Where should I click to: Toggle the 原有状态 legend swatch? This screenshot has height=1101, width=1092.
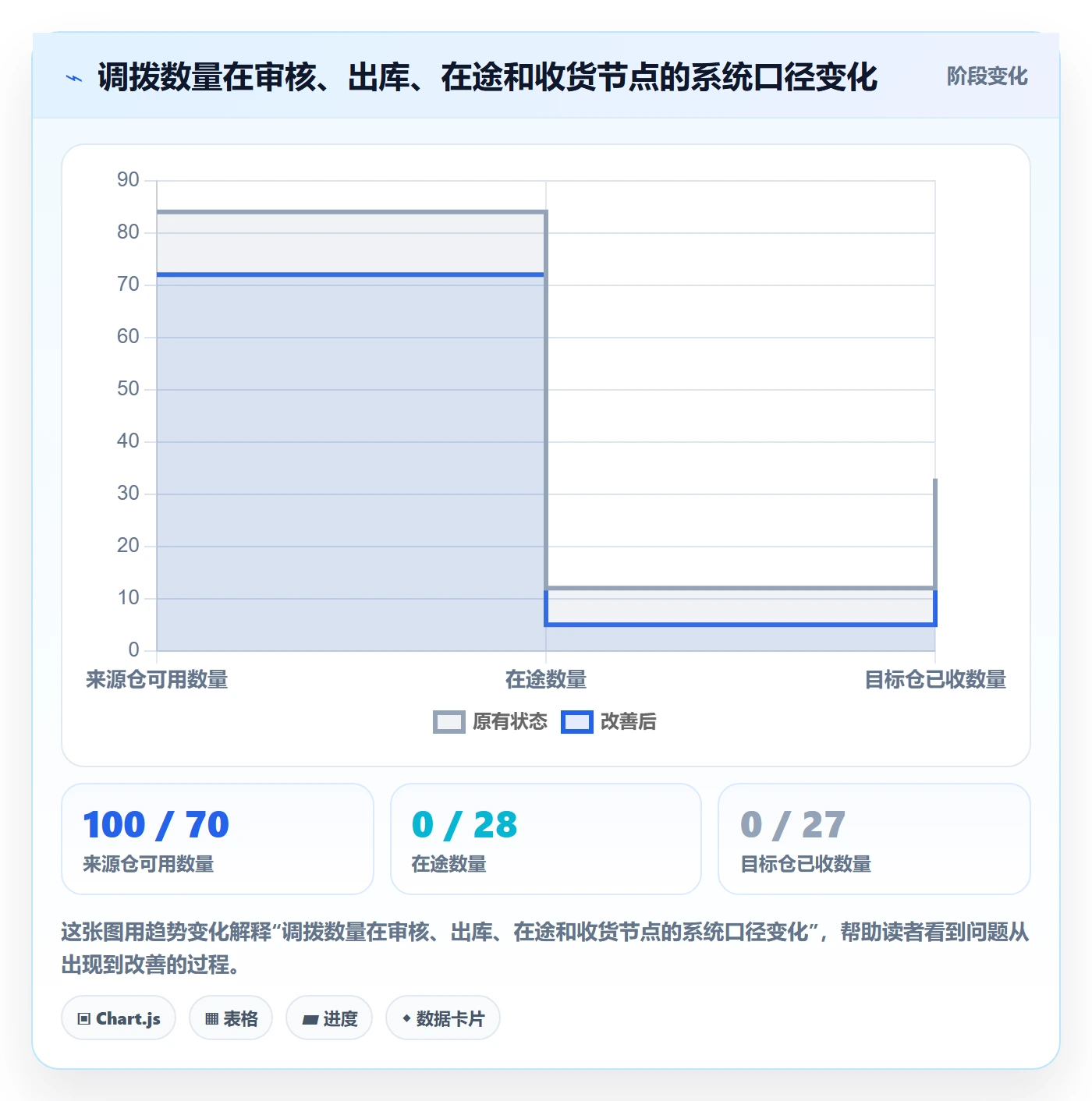[448, 722]
